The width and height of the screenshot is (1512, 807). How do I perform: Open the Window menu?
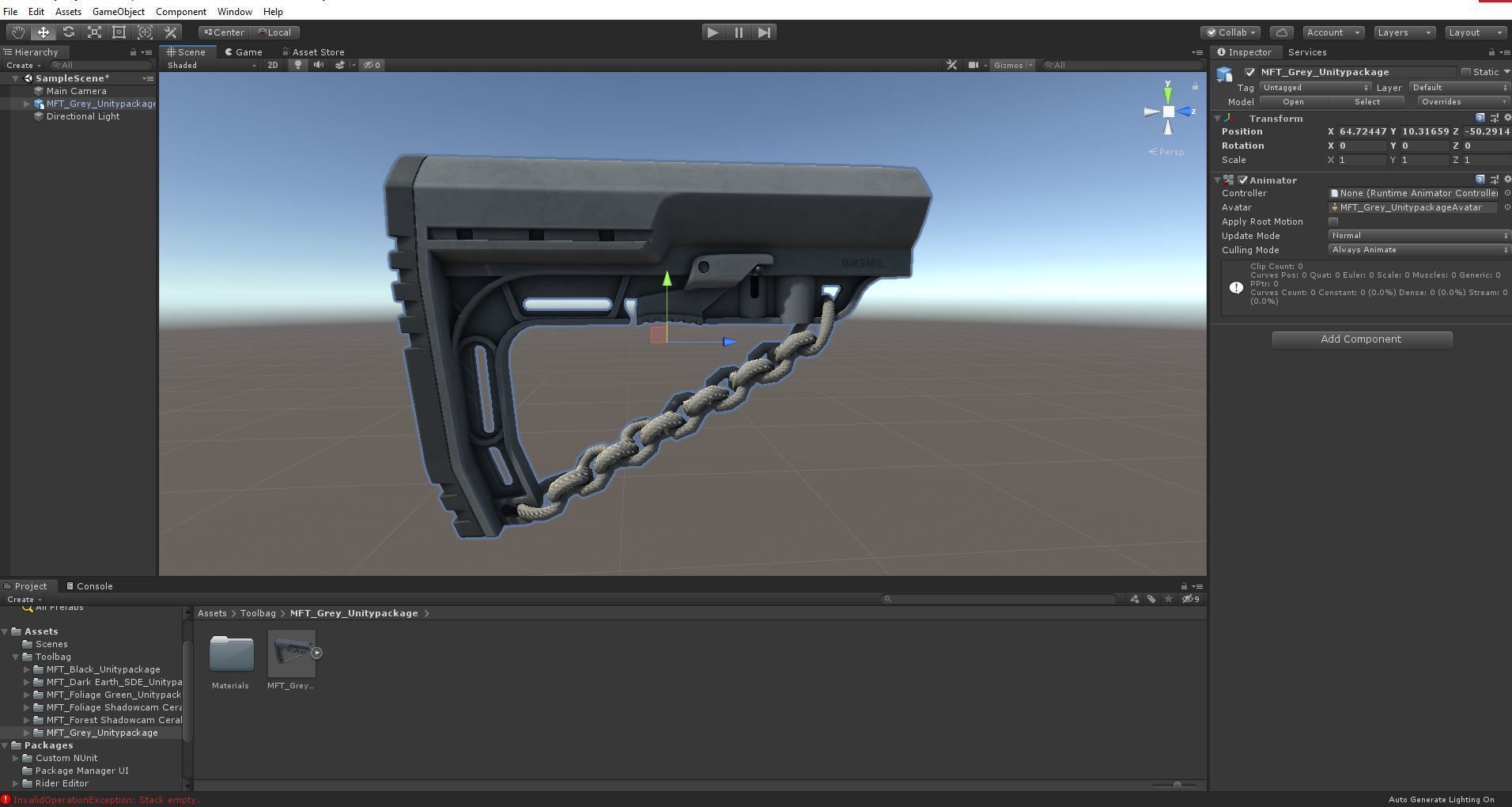pos(235,12)
